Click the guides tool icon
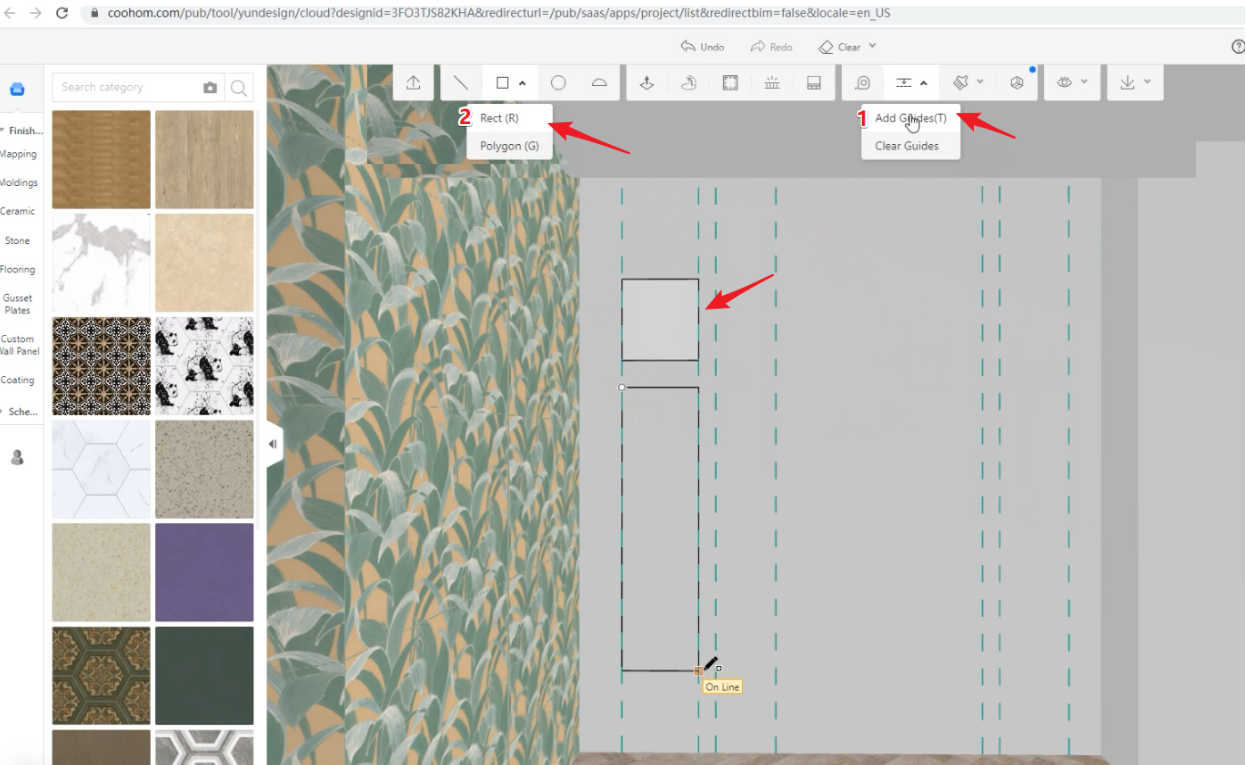1246x765 pixels. pyautogui.click(x=904, y=83)
